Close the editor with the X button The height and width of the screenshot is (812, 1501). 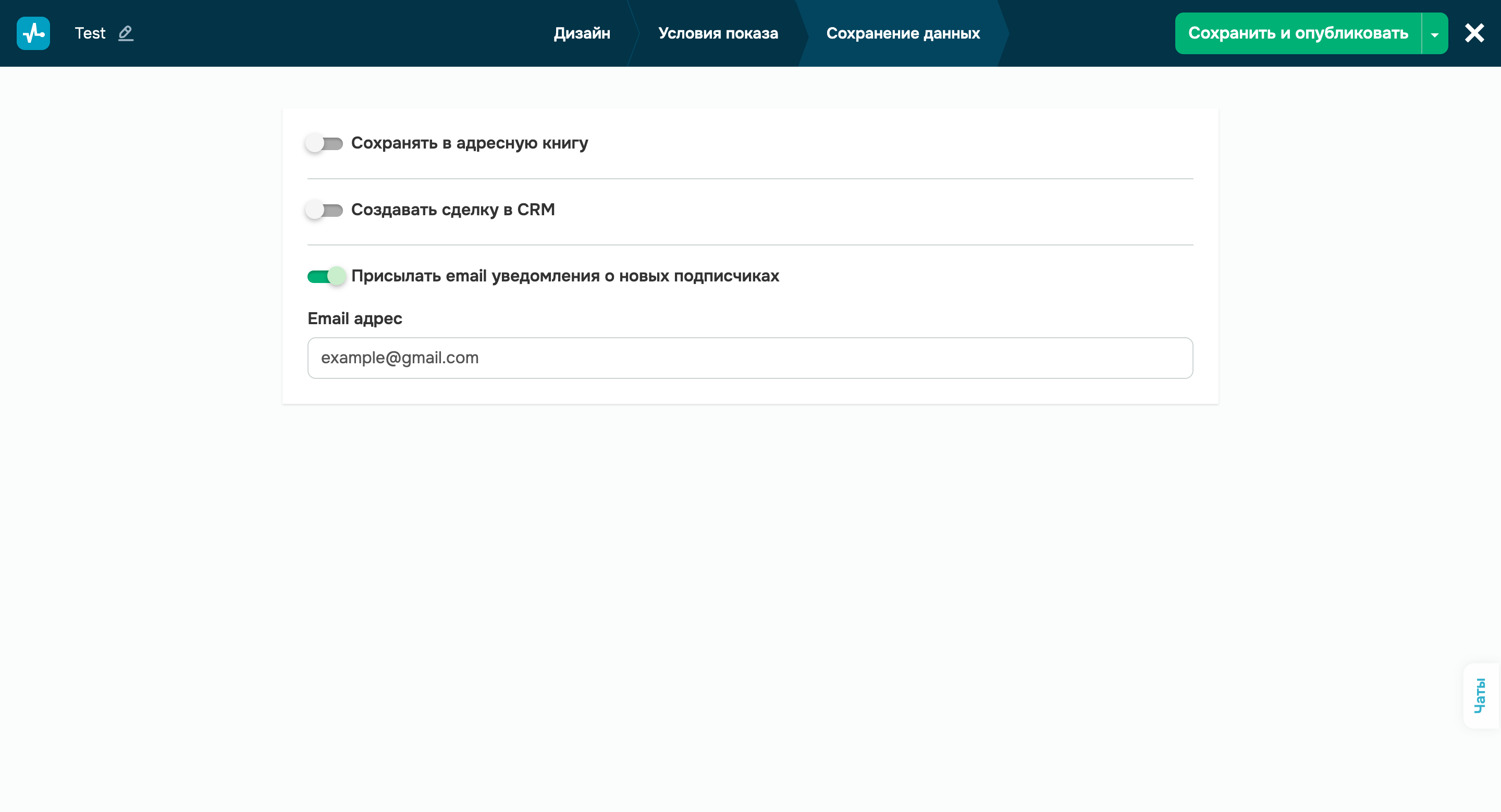click(1475, 33)
